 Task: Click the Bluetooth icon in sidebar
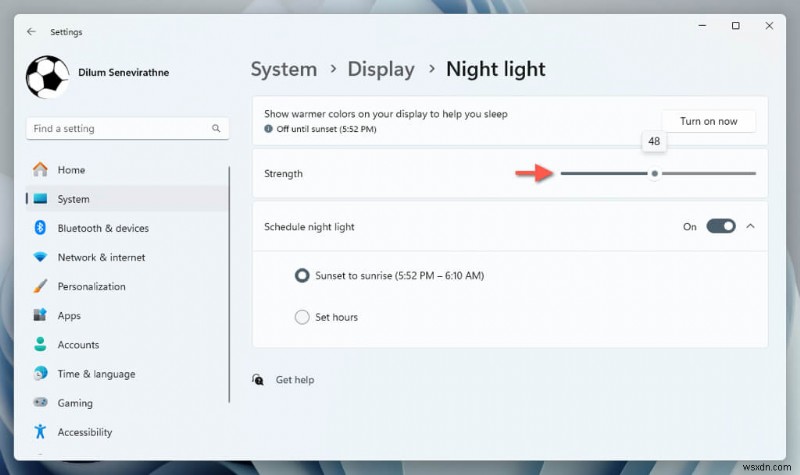(x=40, y=228)
